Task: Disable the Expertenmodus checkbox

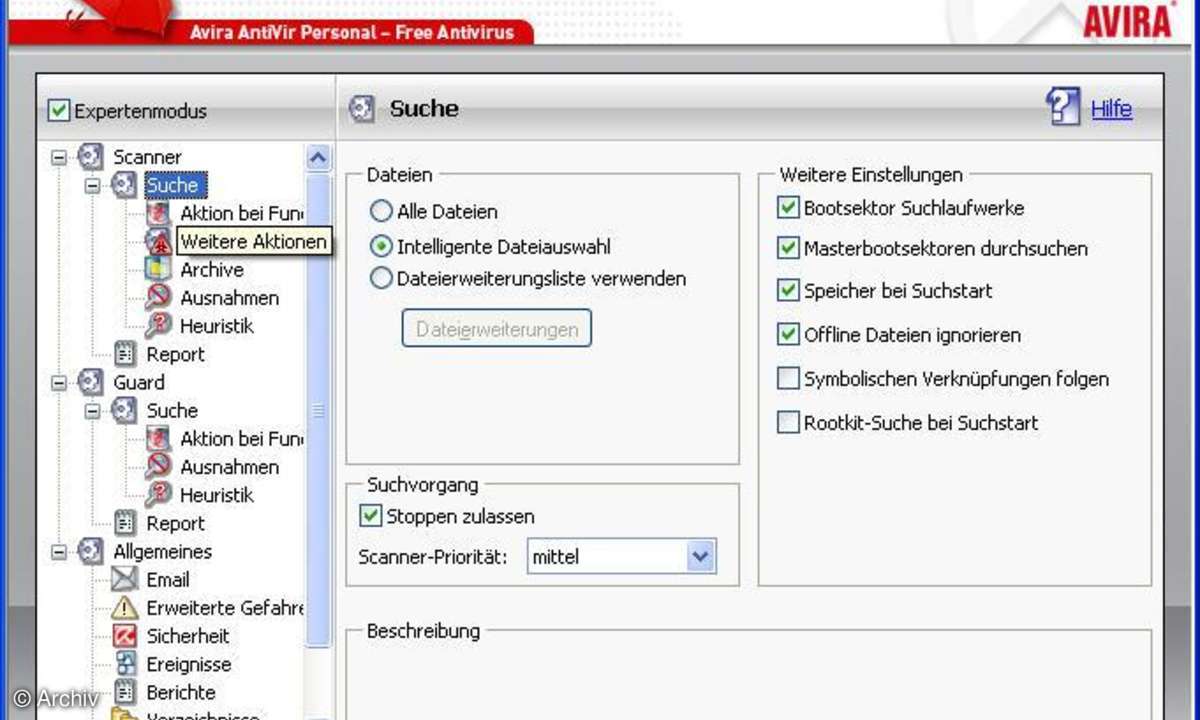Action: [x=57, y=110]
